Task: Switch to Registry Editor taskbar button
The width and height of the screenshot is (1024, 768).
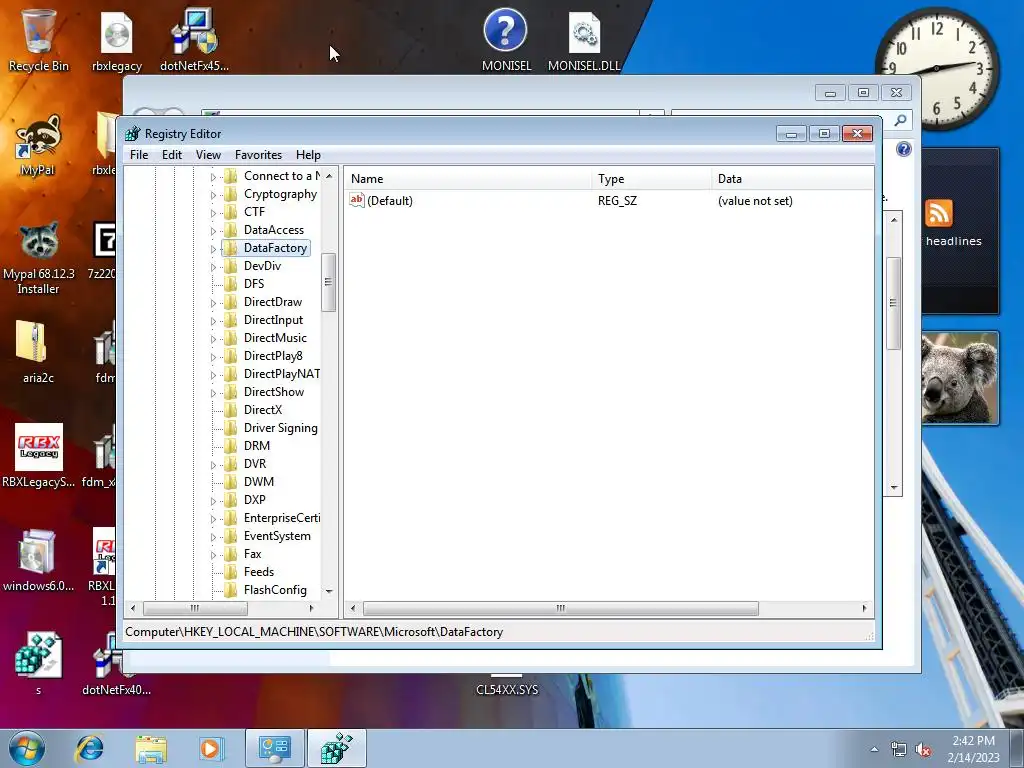Action: coord(337,748)
